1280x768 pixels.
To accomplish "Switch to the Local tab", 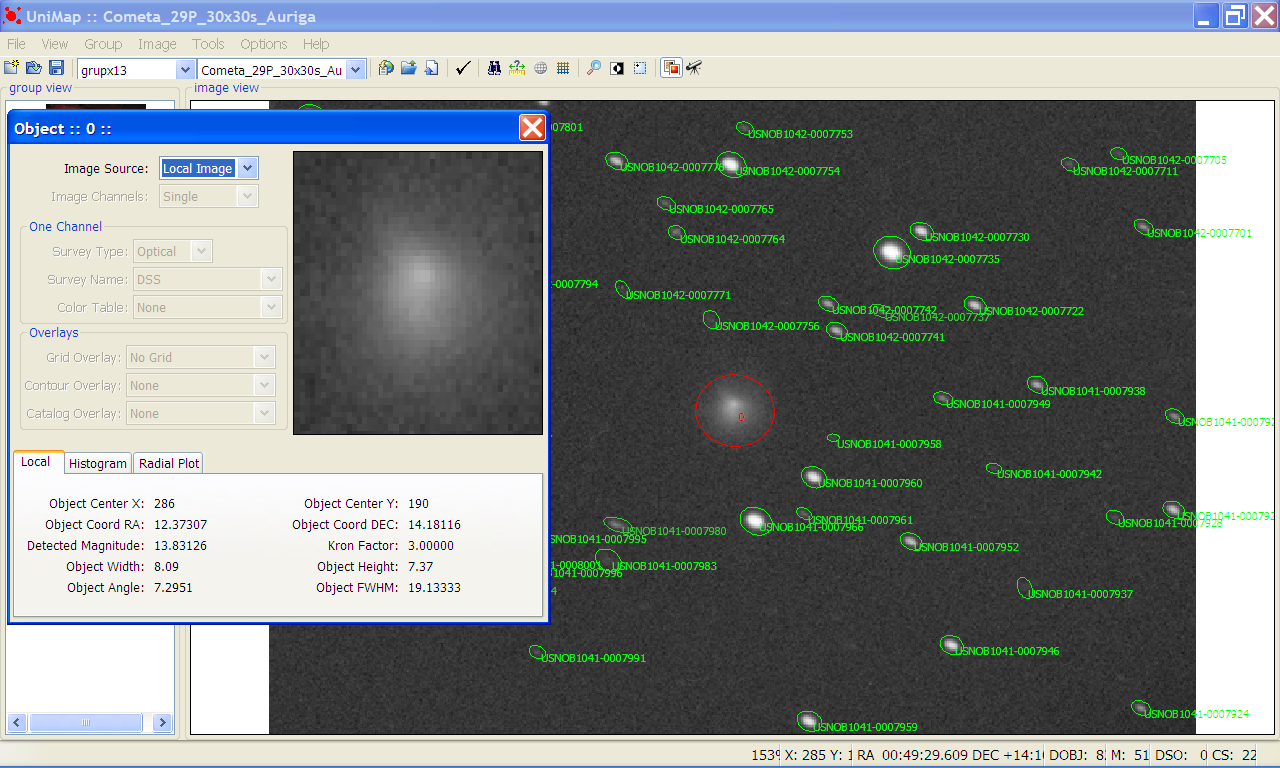I will tap(37, 462).
